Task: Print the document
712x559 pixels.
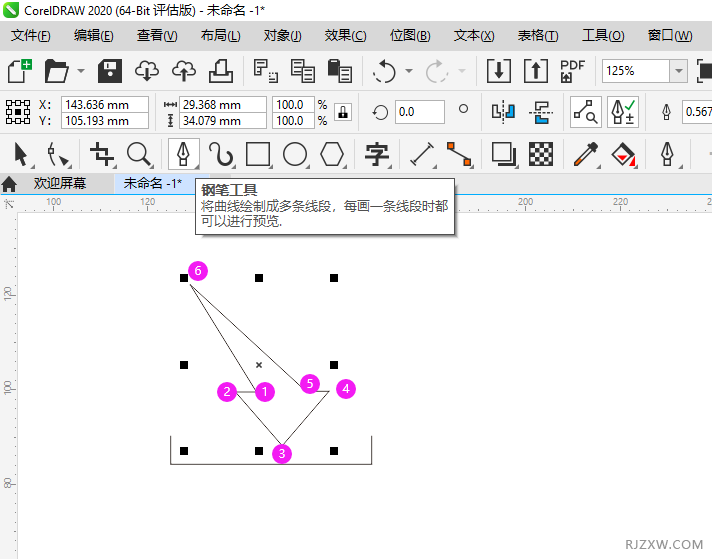Action: [221, 71]
